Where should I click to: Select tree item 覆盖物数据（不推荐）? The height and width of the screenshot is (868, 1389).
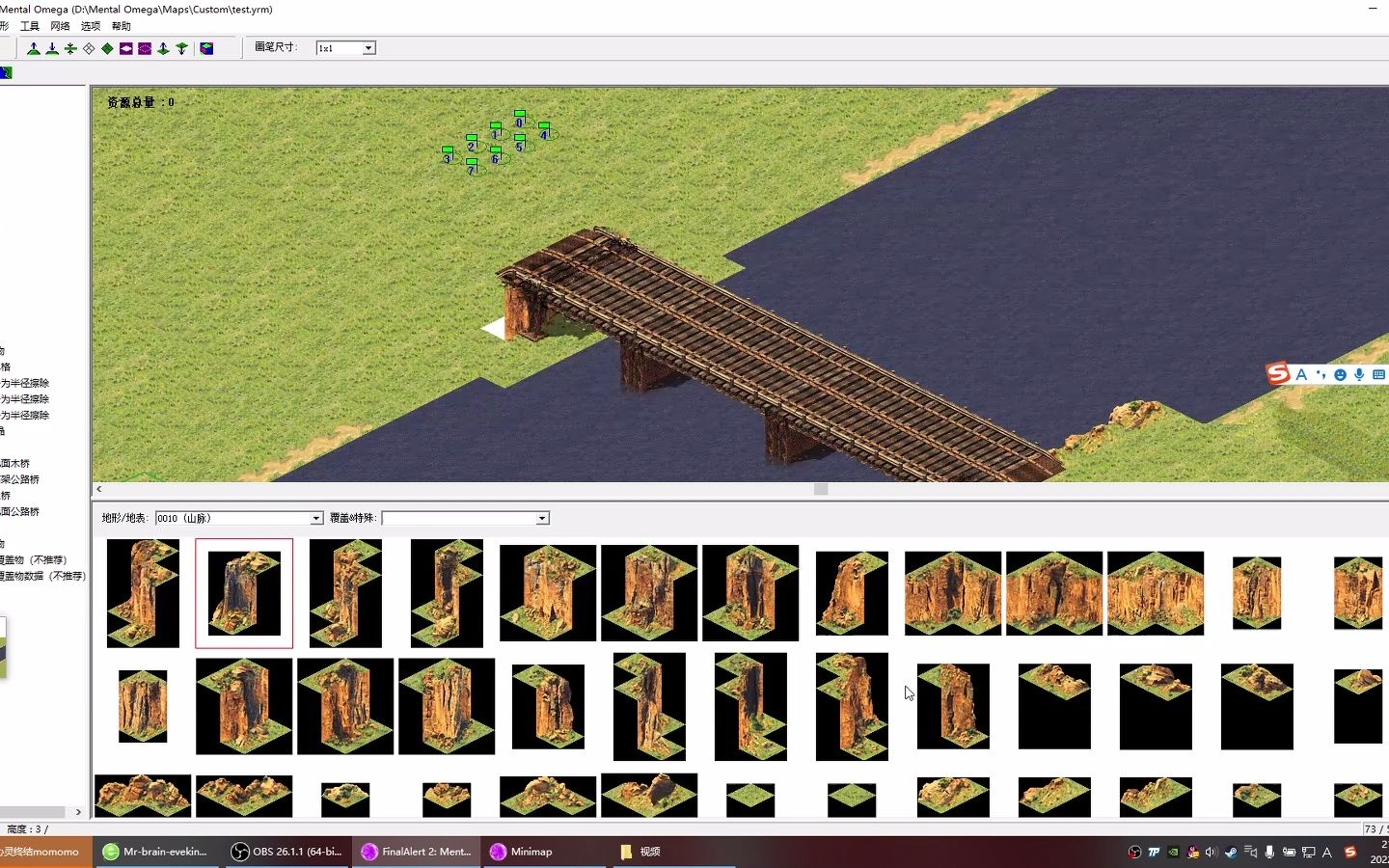[x=42, y=576]
